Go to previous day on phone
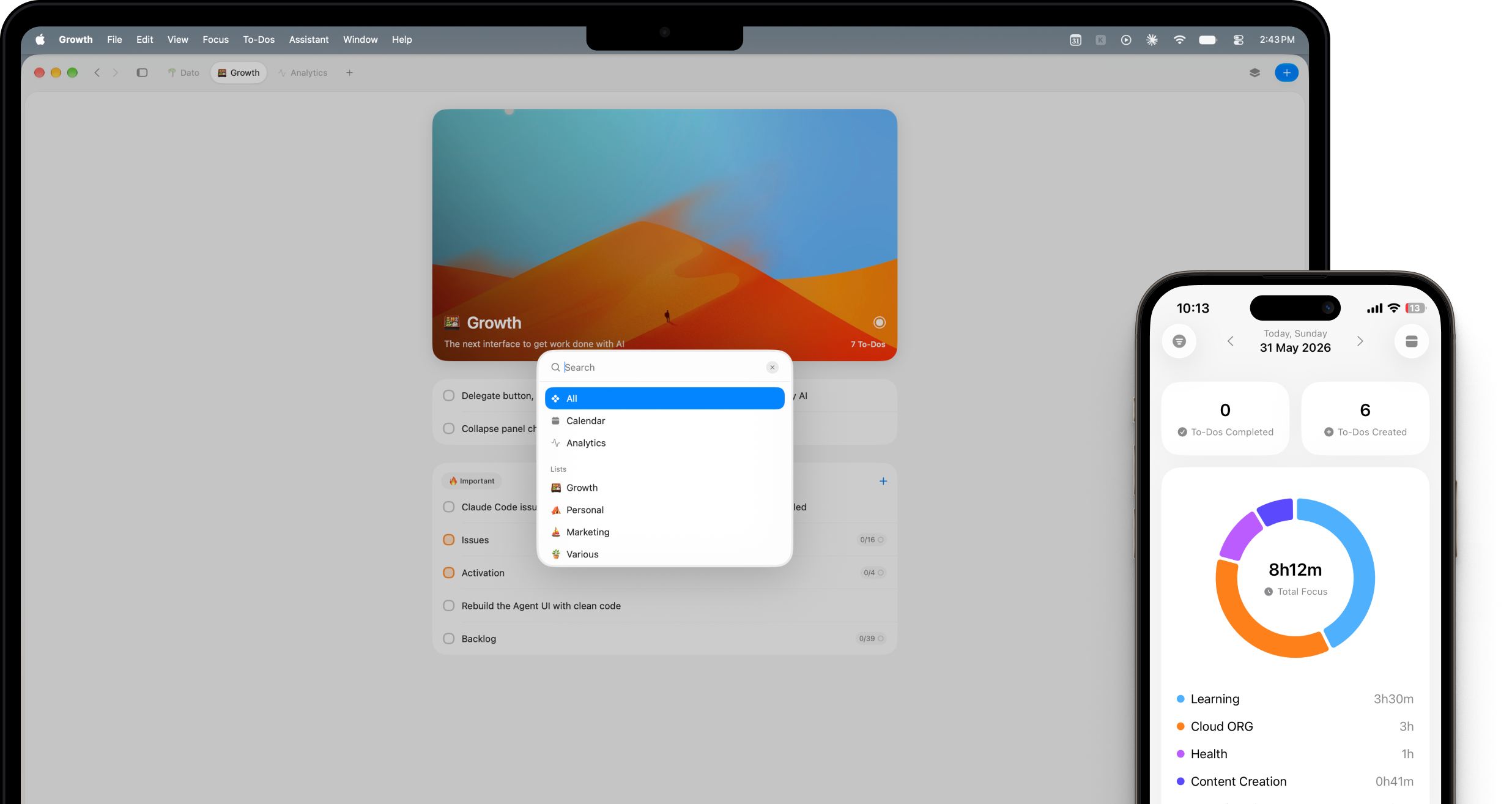 point(1231,341)
